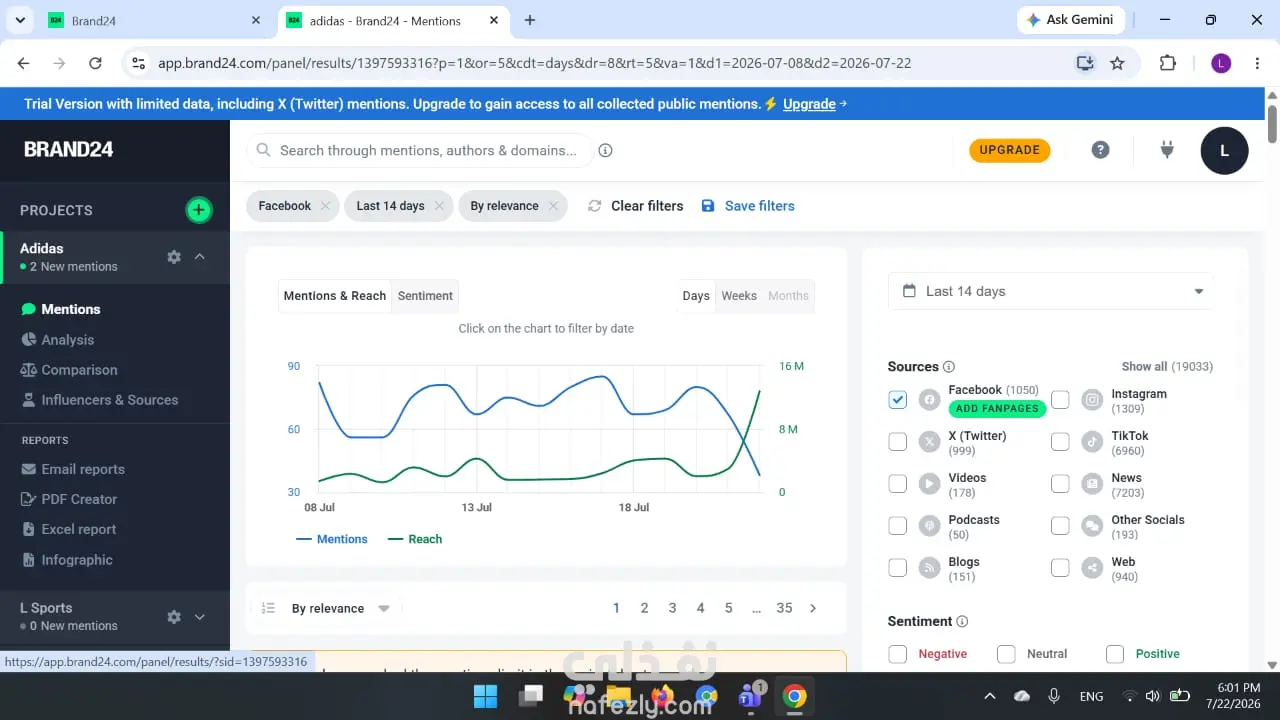Viewport: 1280px width, 720px height.
Task: Tick the Podcasts source checkbox
Action: [898, 526]
